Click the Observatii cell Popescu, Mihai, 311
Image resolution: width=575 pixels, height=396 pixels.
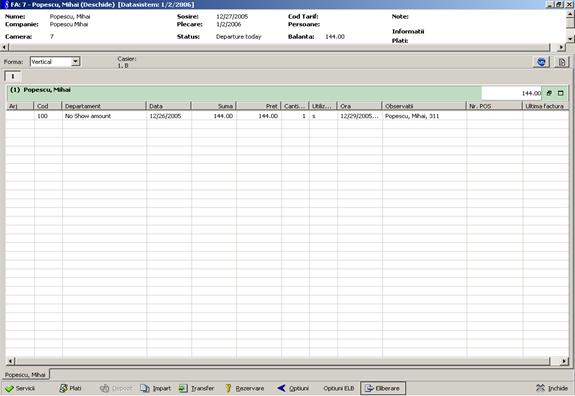pyautogui.click(x=424, y=116)
